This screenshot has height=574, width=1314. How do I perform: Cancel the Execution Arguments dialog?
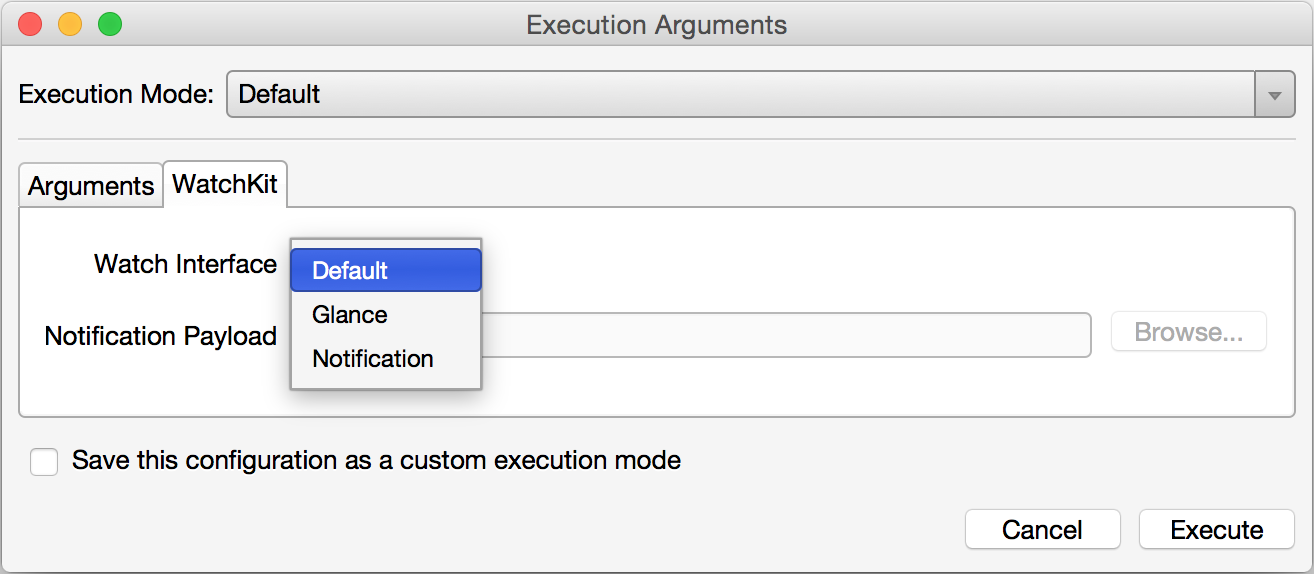(1042, 530)
